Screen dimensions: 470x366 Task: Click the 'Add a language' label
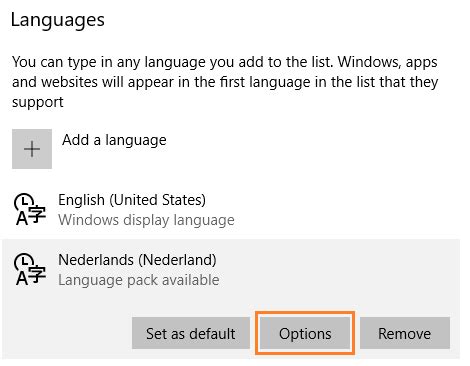click(x=114, y=140)
